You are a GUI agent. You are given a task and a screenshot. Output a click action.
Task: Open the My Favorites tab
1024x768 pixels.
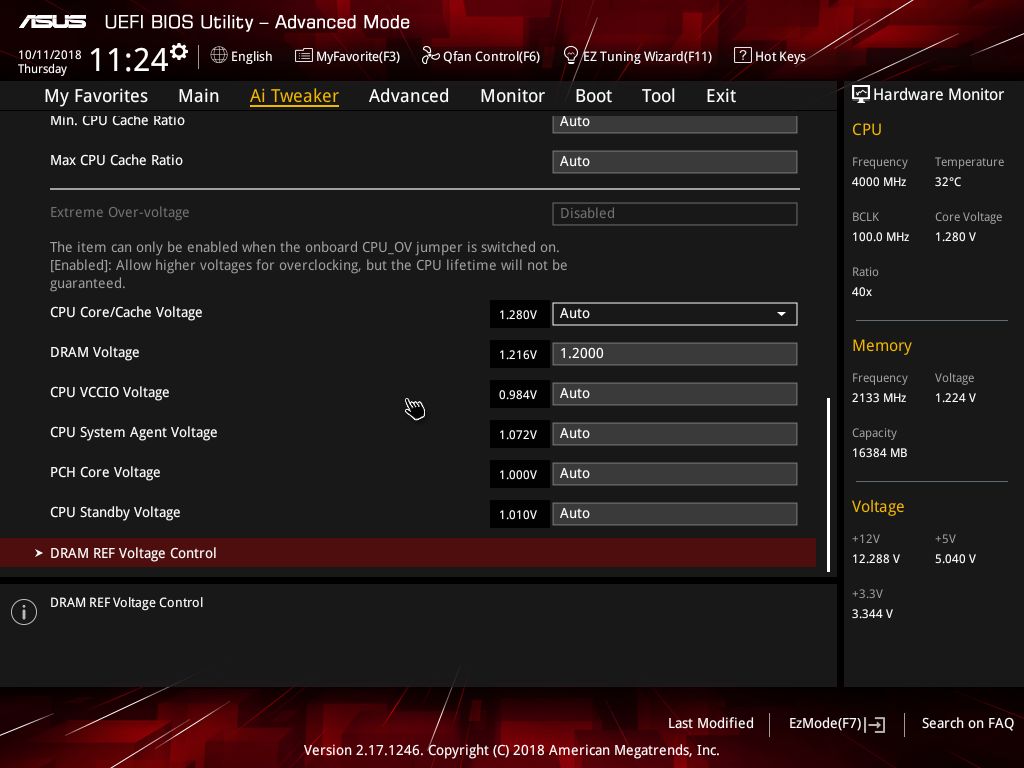pyautogui.click(x=96, y=96)
